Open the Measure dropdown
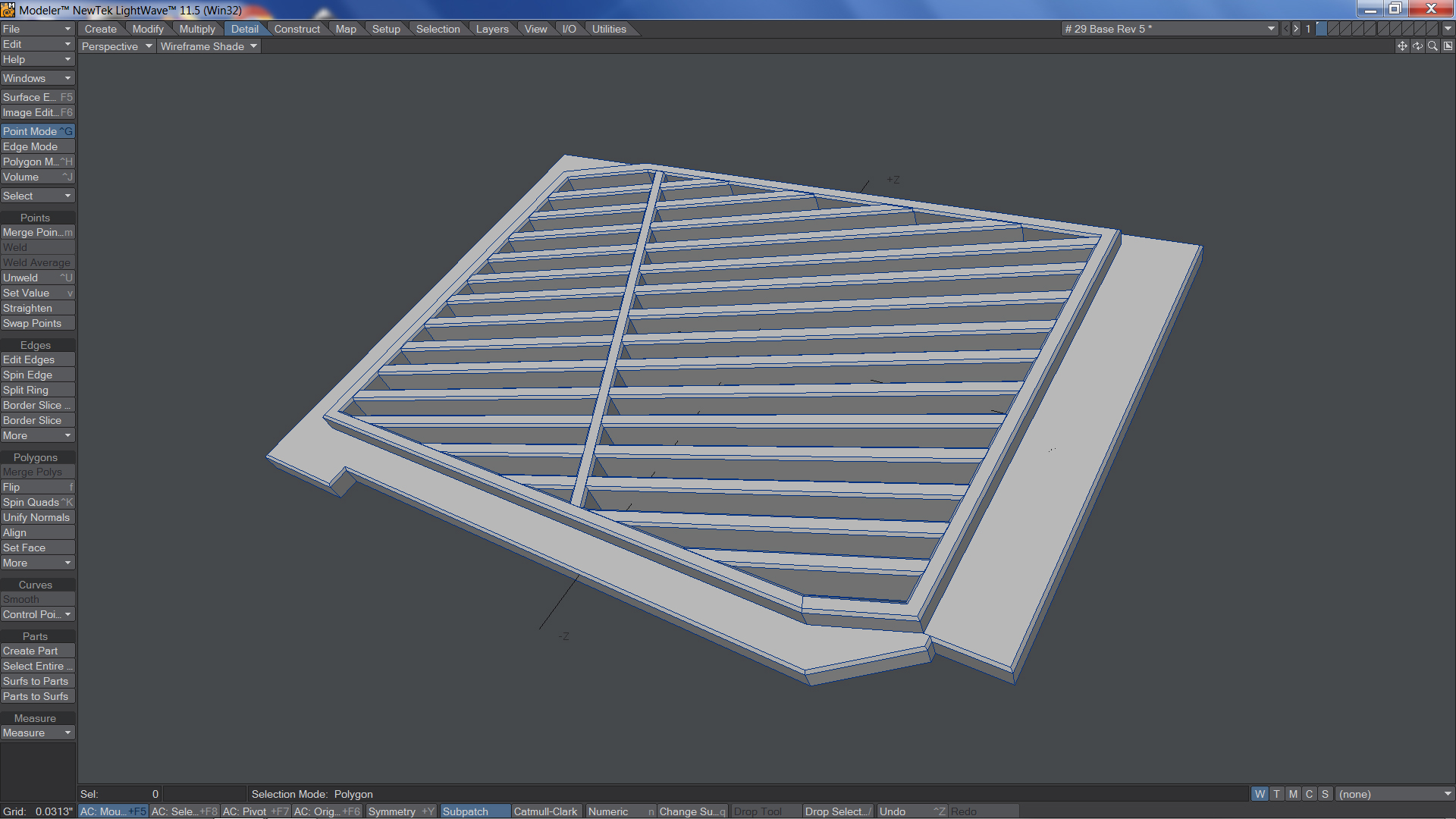 [x=37, y=733]
